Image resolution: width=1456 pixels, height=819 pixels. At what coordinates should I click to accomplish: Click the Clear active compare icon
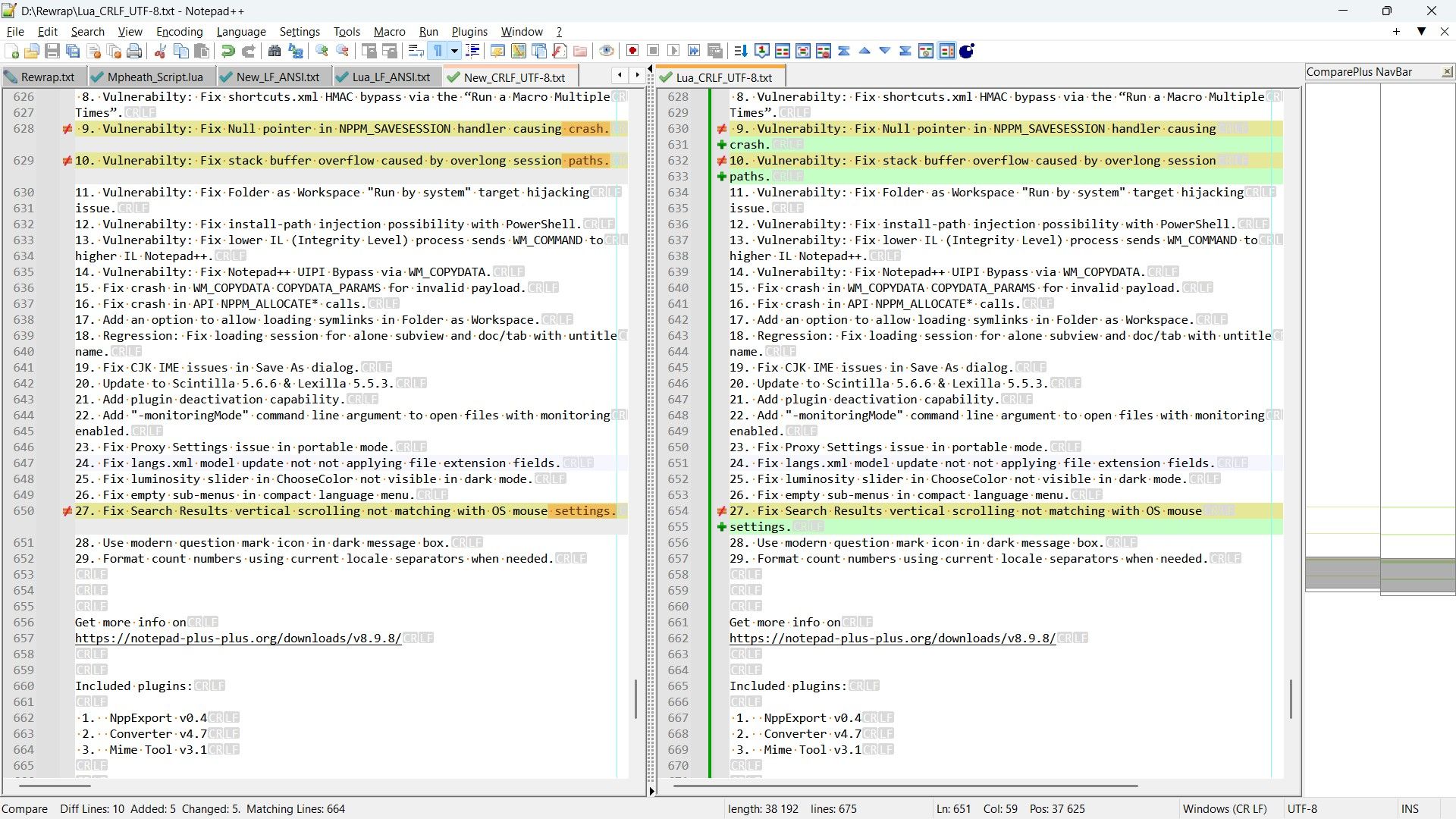(x=824, y=52)
